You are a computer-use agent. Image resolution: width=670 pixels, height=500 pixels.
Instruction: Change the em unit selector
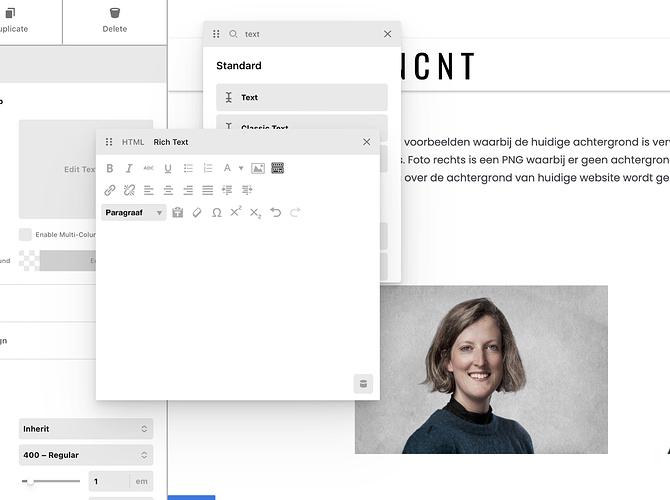pyautogui.click(x=141, y=481)
